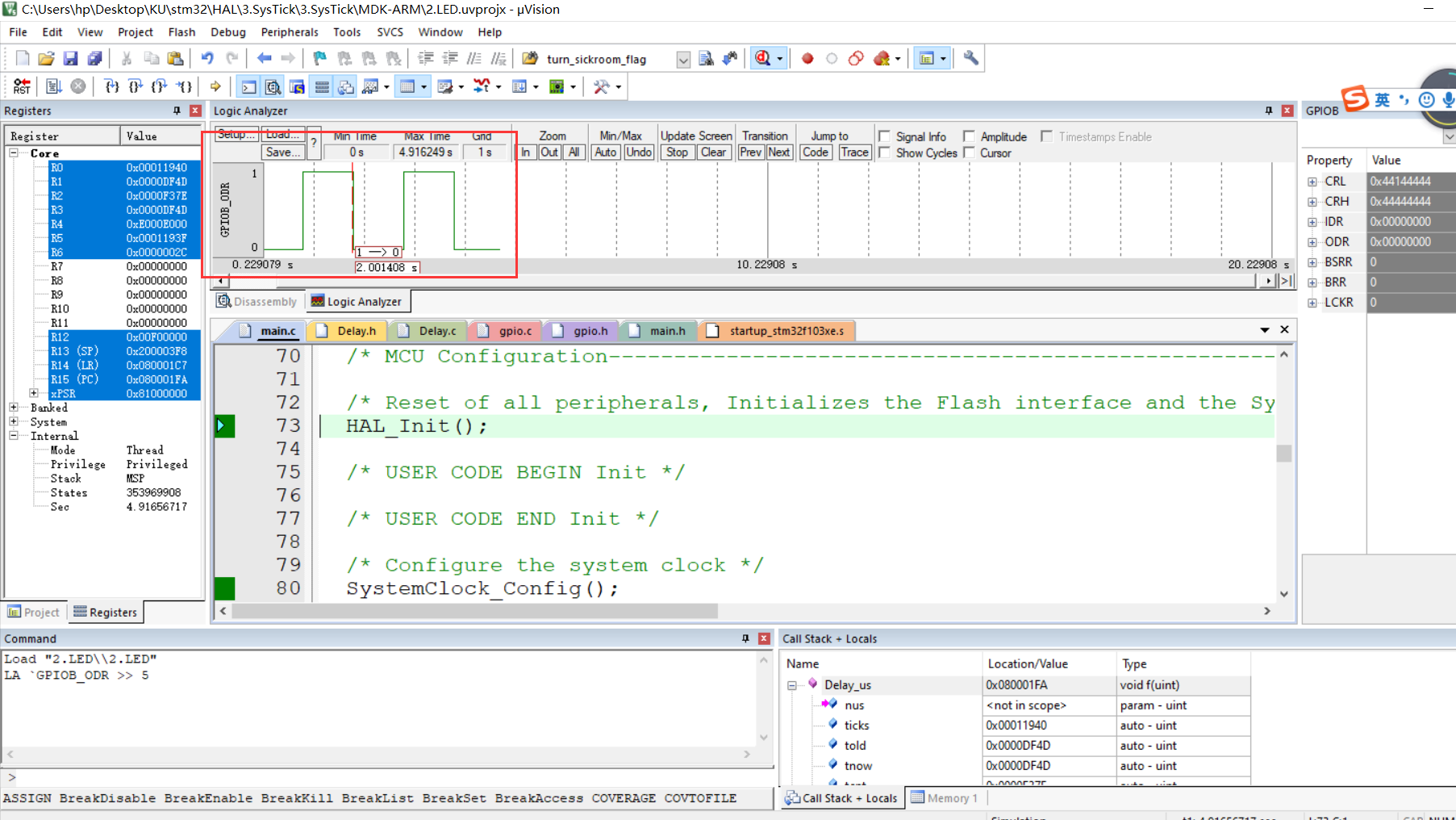Expand the Banked register group
Image resolution: width=1456 pixels, height=820 pixels.
14,408
